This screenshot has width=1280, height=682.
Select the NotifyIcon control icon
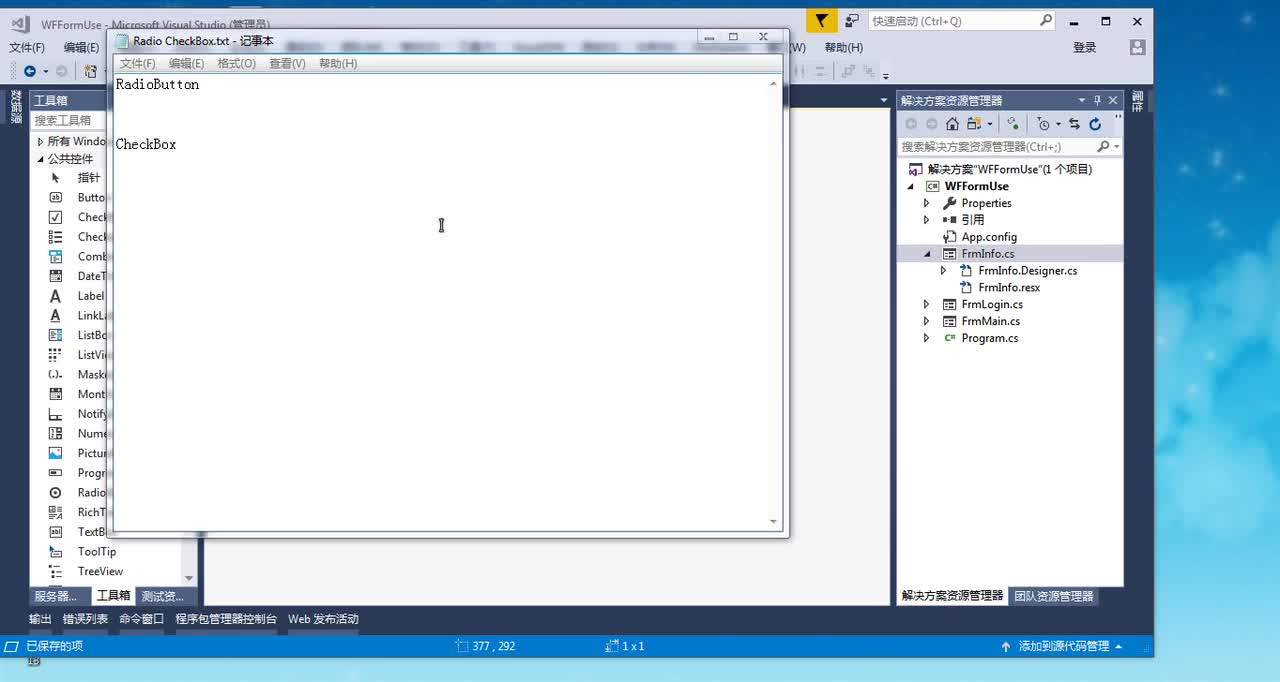click(56, 414)
